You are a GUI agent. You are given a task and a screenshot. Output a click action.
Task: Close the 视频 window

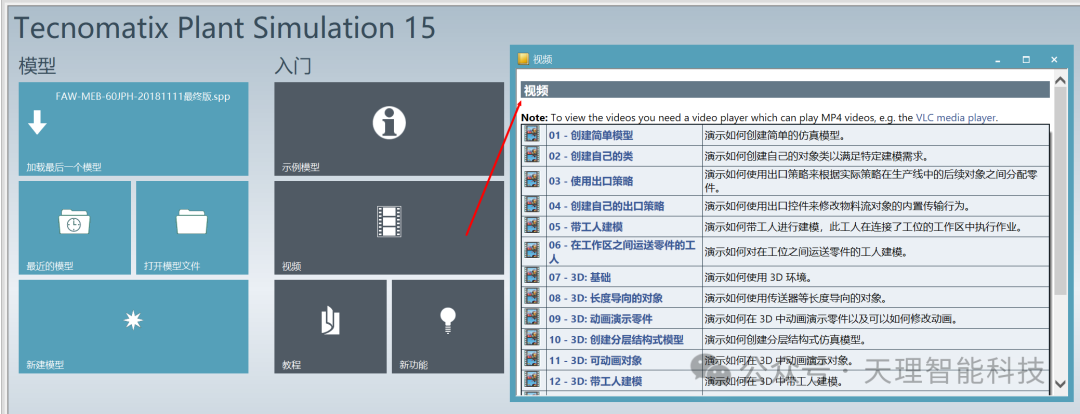1054,60
